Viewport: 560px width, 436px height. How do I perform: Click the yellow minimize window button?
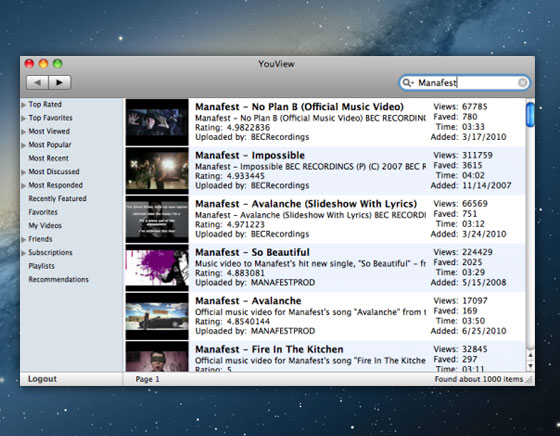(x=43, y=64)
